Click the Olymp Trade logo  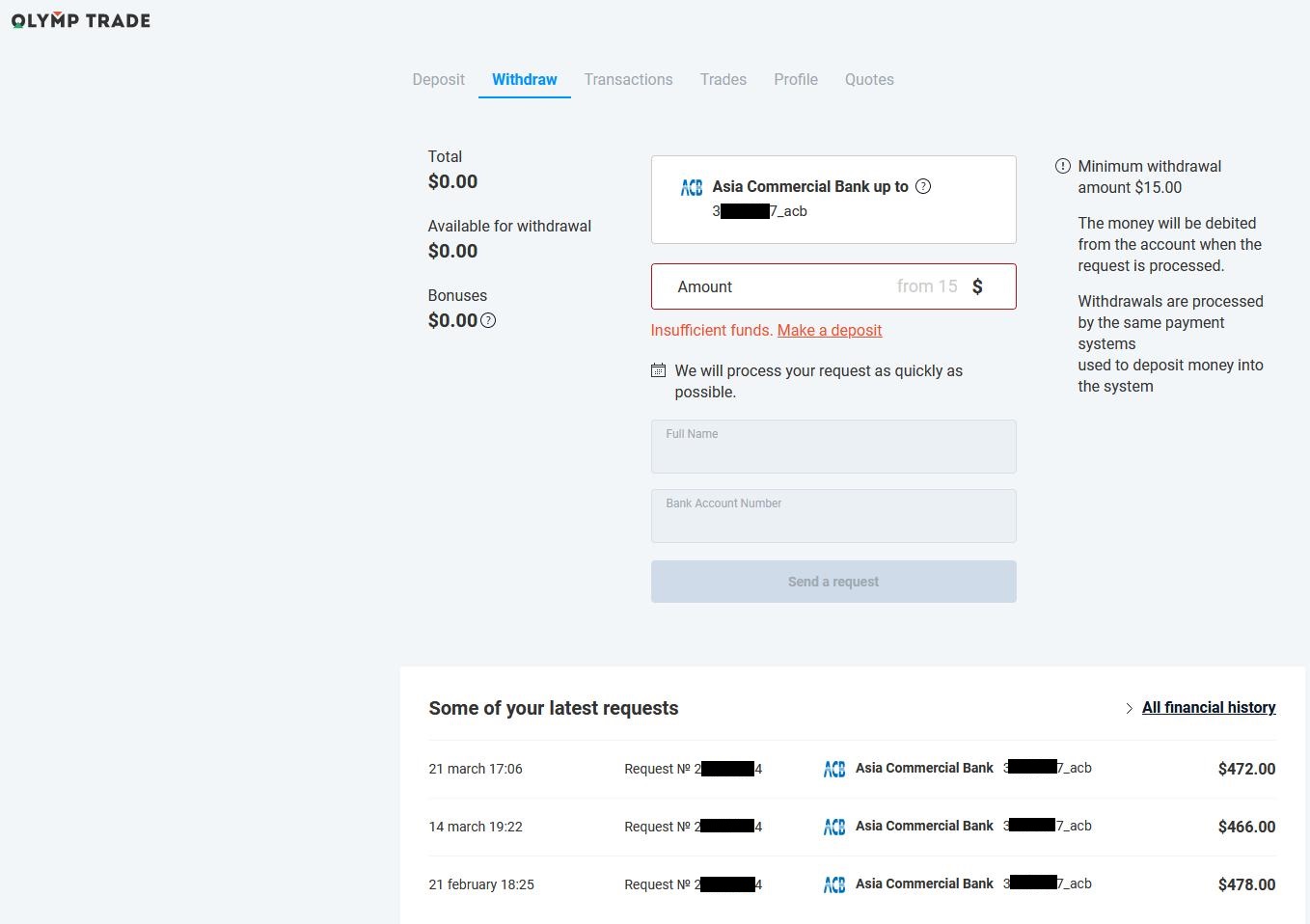(81, 20)
